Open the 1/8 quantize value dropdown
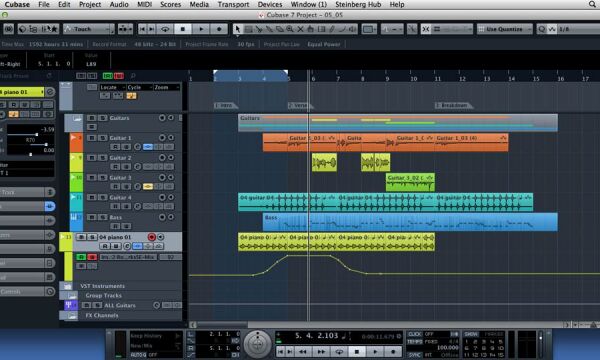600x360 pixels. click(578, 29)
